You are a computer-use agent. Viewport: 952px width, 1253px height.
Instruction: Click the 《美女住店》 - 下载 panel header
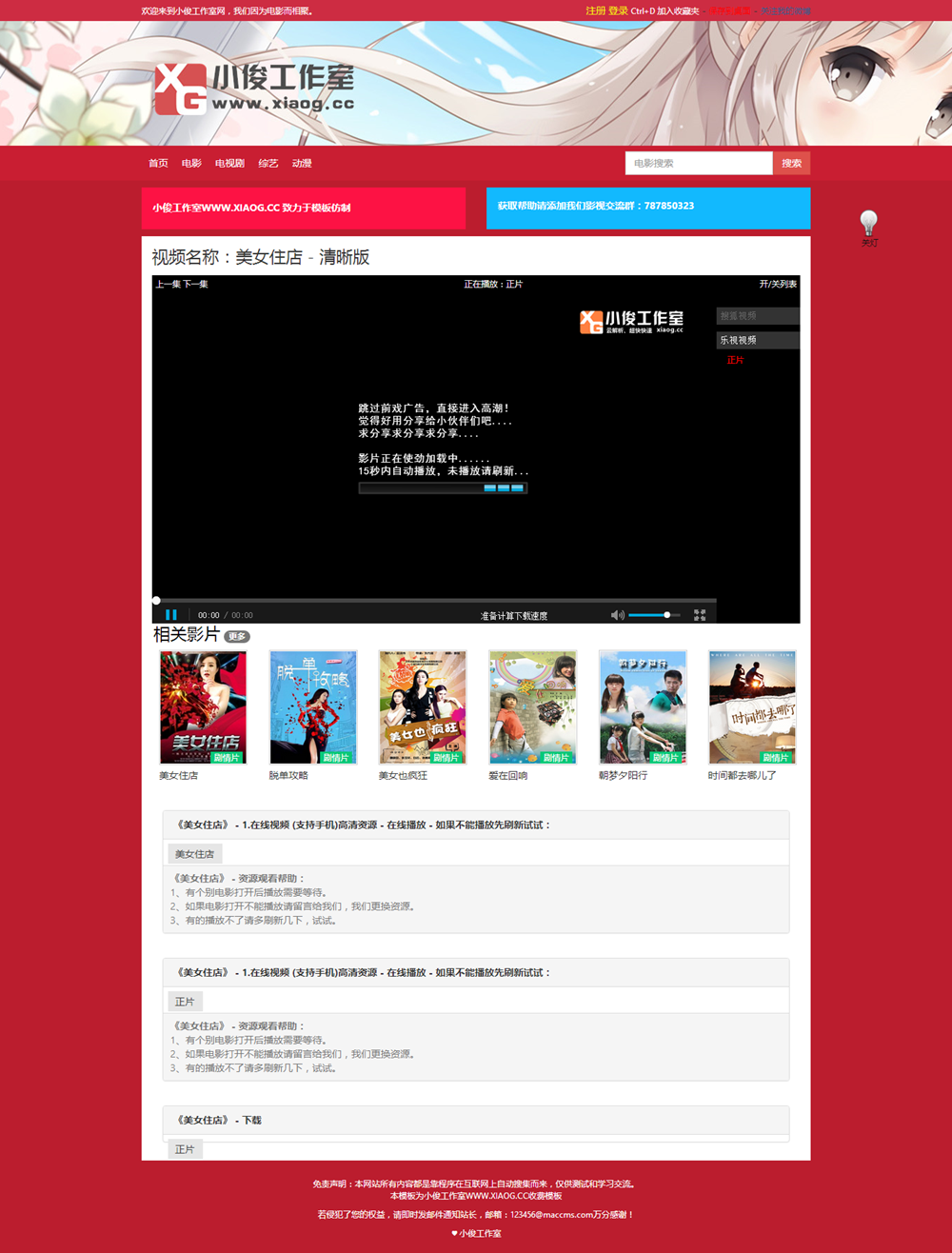(476, 1120)
